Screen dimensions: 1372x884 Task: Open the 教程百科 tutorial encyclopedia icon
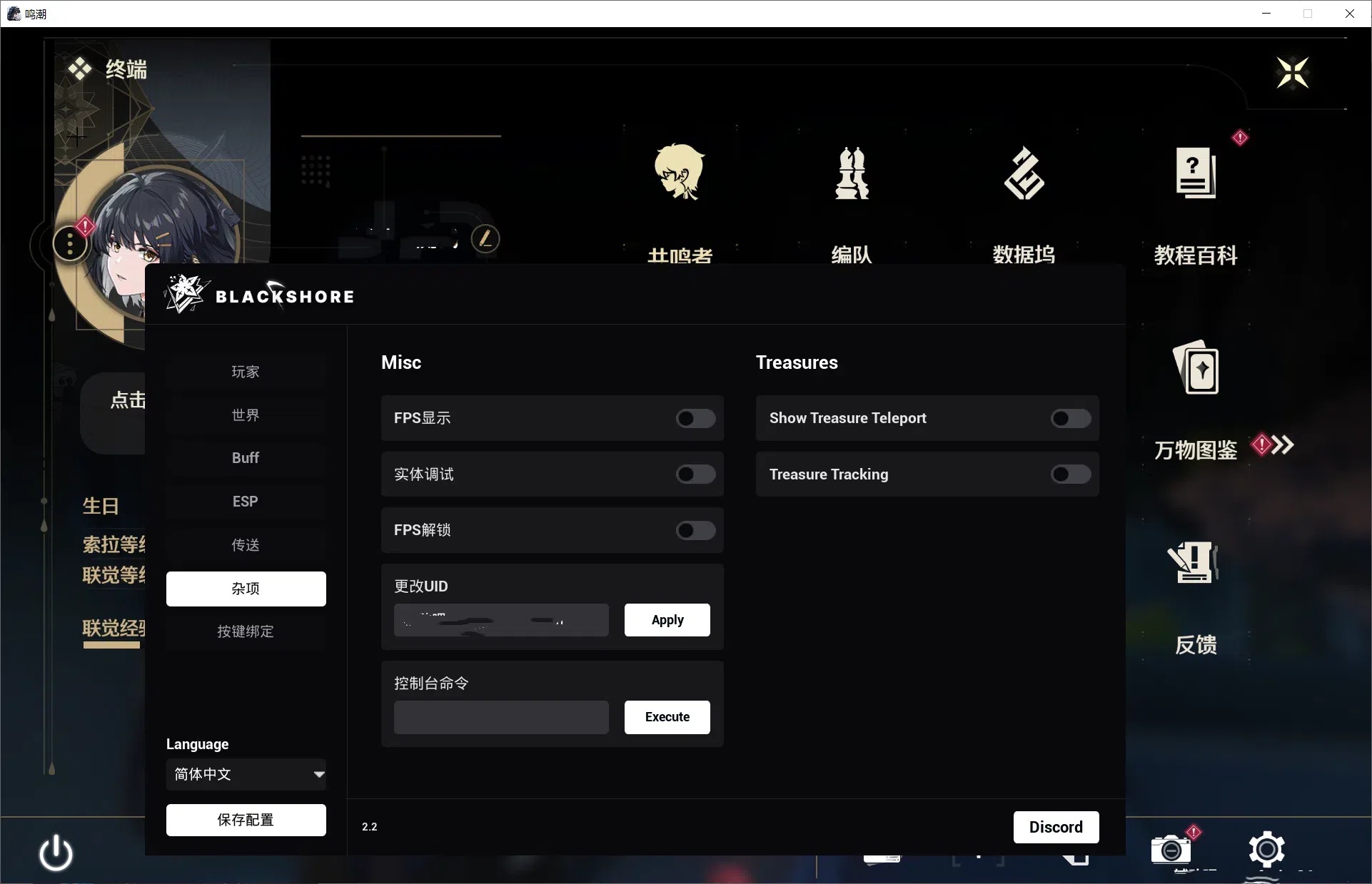[x=1195, y=173]
